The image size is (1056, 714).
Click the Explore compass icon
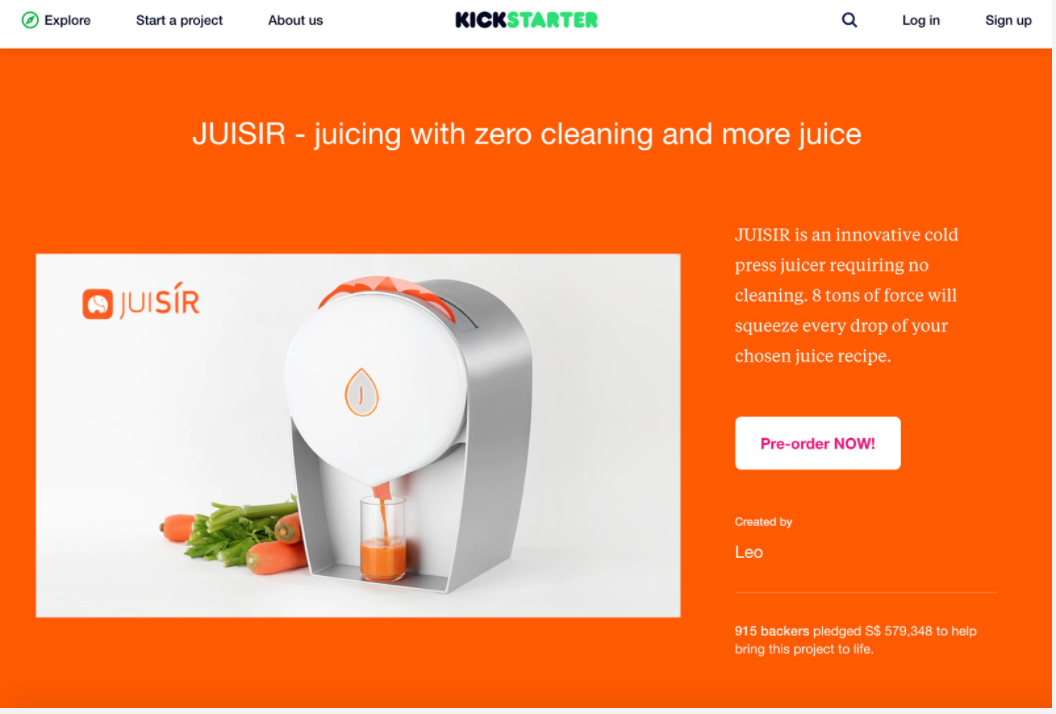30,20
